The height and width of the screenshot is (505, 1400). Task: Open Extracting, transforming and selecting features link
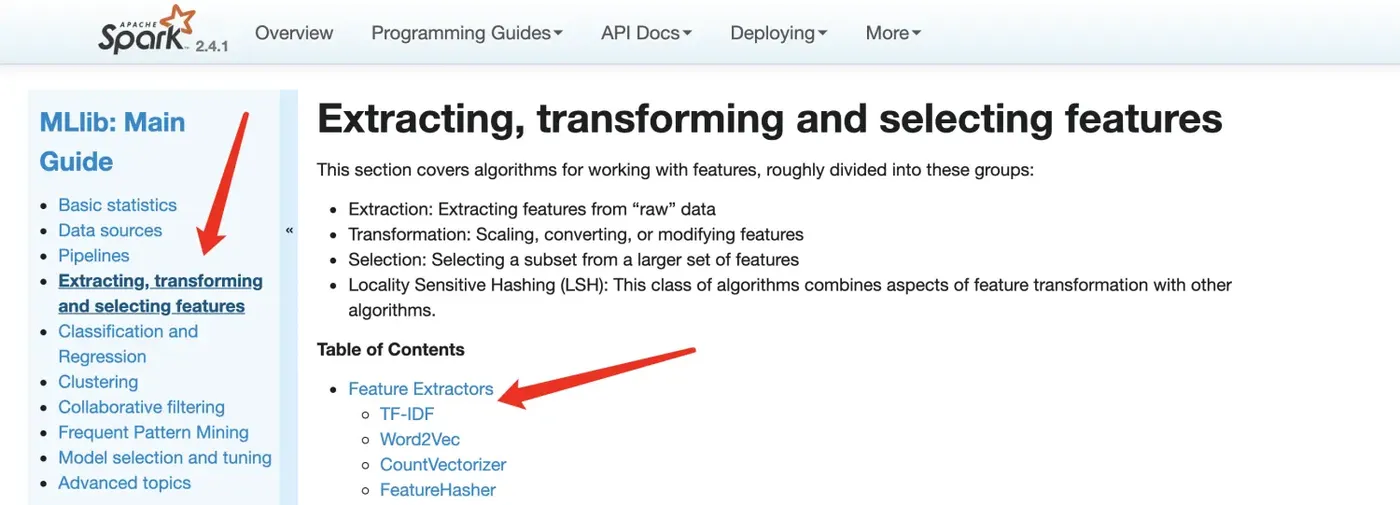point(160,294)
